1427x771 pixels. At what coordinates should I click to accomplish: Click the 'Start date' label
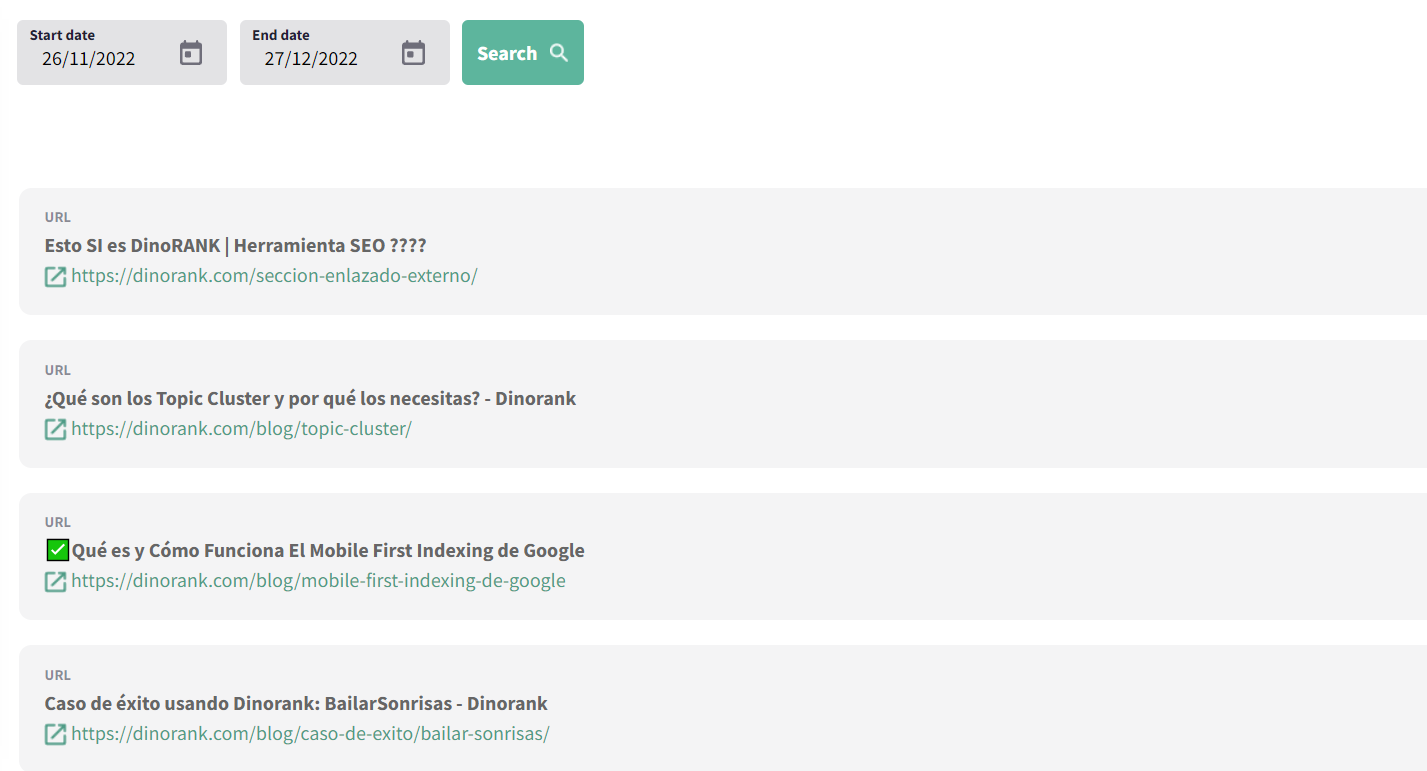62,35
